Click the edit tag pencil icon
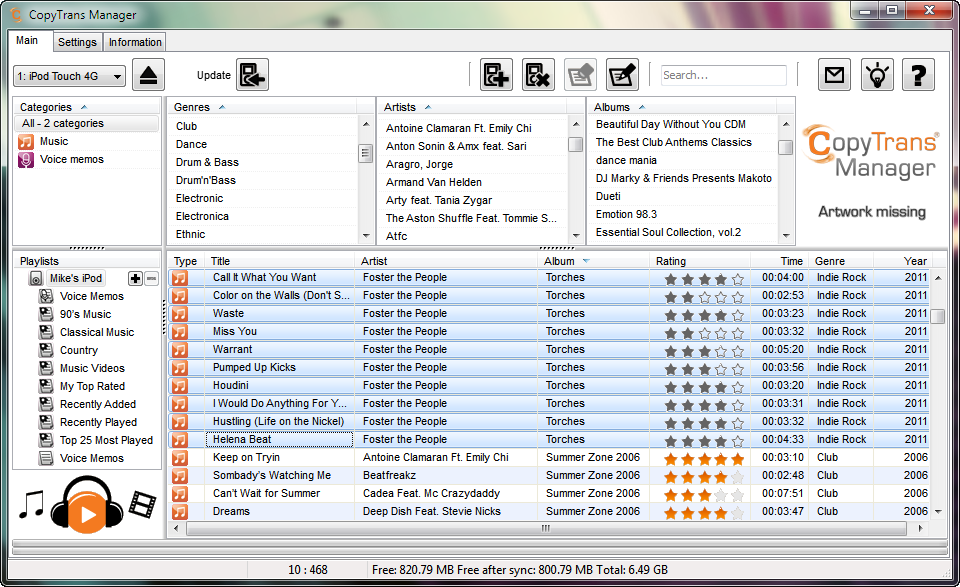The width and height of the screenshot is (960, 587). point(622,75)
